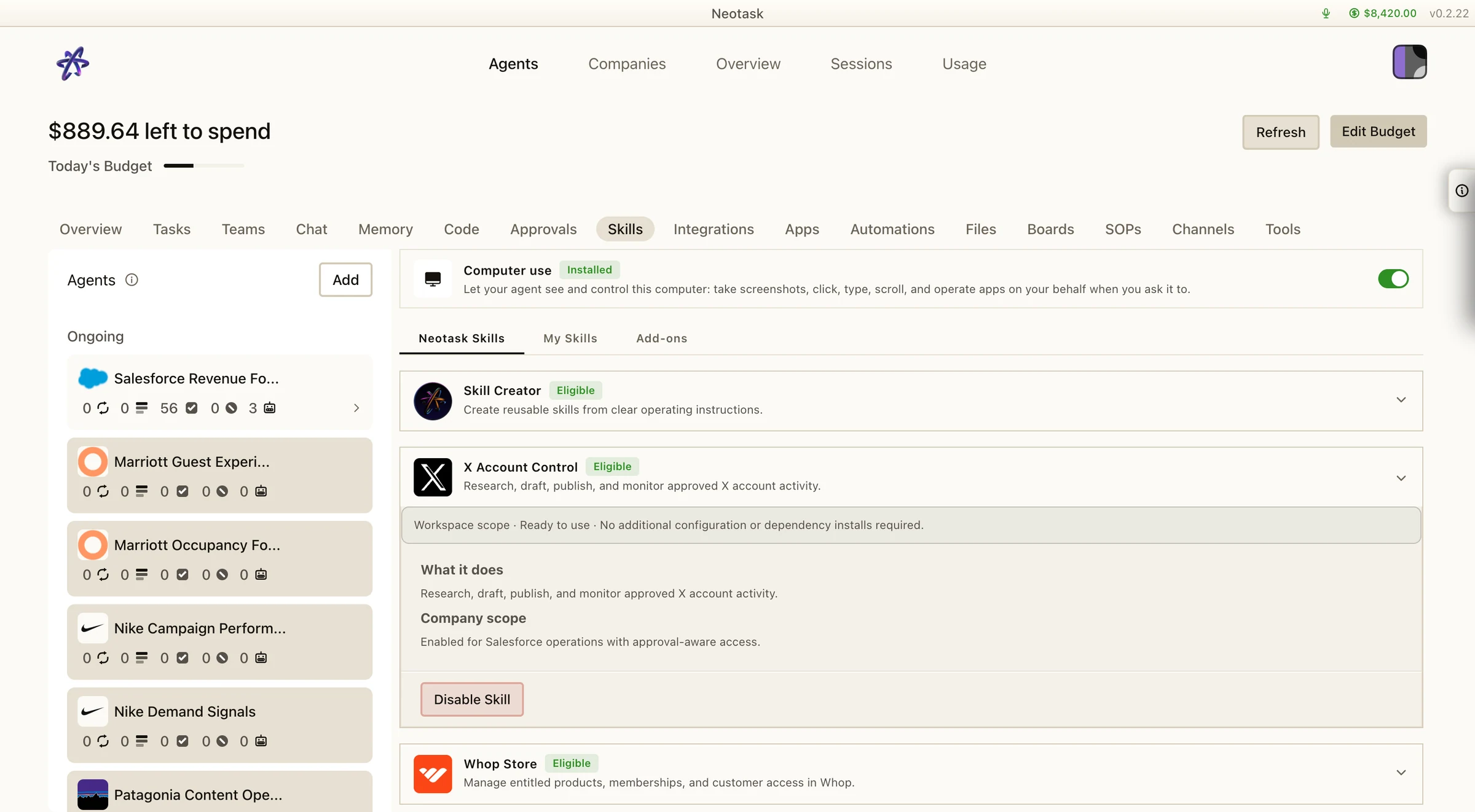This screenshot has width=1475, height=812.
Task: Click the Computer use monitor icon
Action: [433, 279]
